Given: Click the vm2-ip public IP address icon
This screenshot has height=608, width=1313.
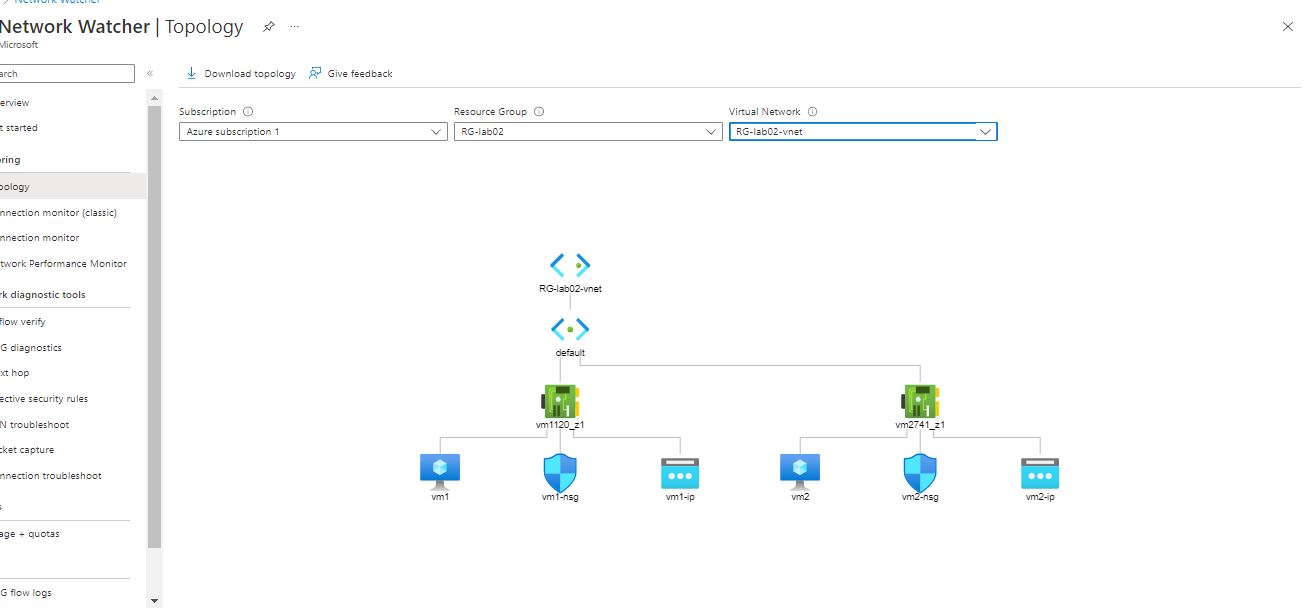Looking at the screenshot, I should tap(1038, 470).
